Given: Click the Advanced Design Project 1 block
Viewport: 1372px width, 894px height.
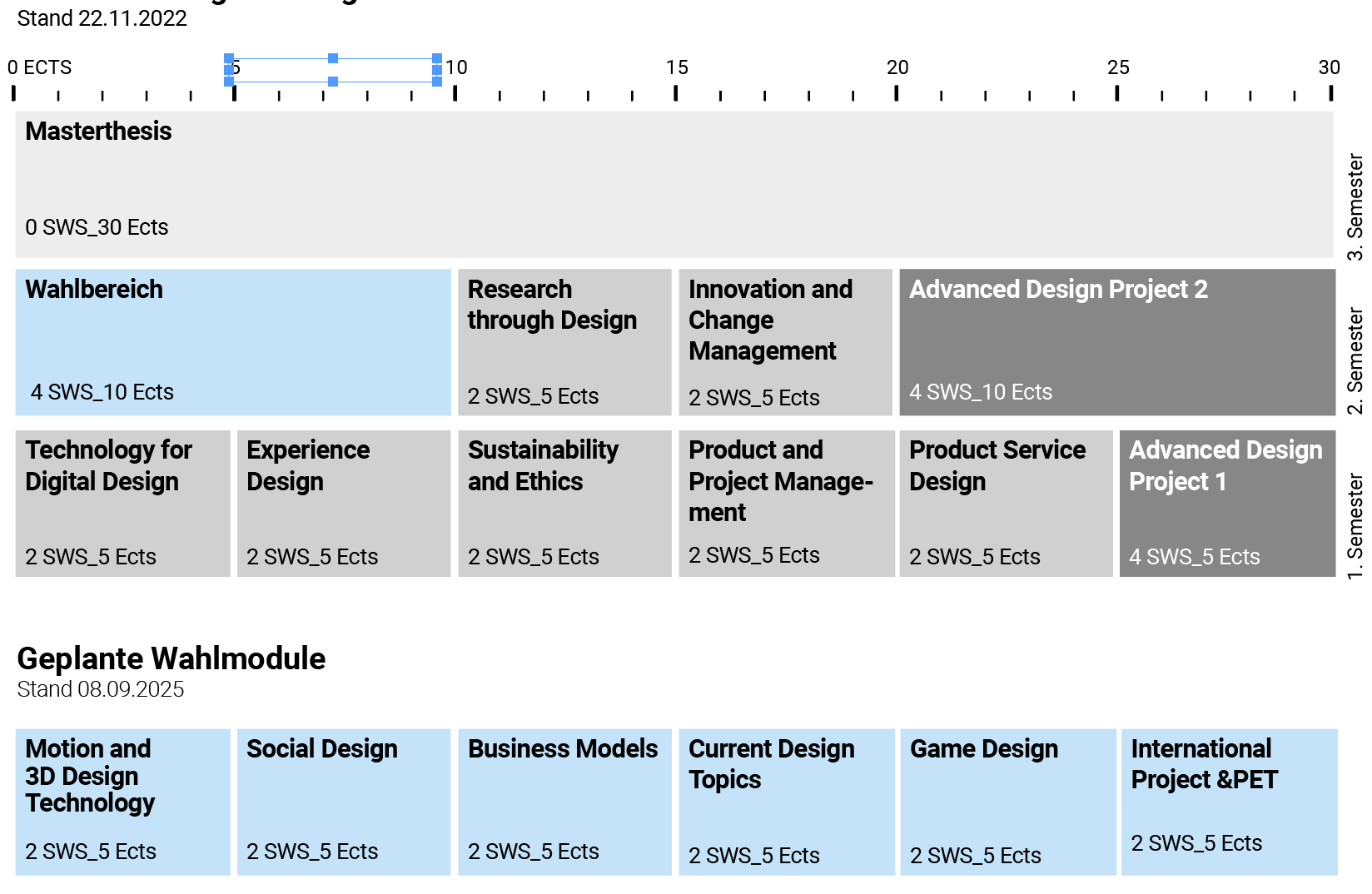Looking at the screenshot, I should pyautogui.click(x=1227, y=503).
